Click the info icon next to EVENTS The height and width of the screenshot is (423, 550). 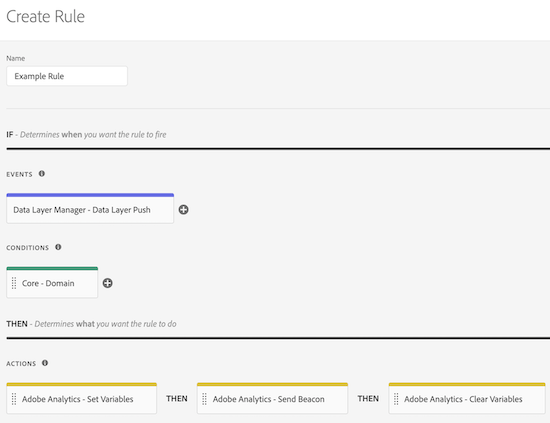(x=42, y=174)
